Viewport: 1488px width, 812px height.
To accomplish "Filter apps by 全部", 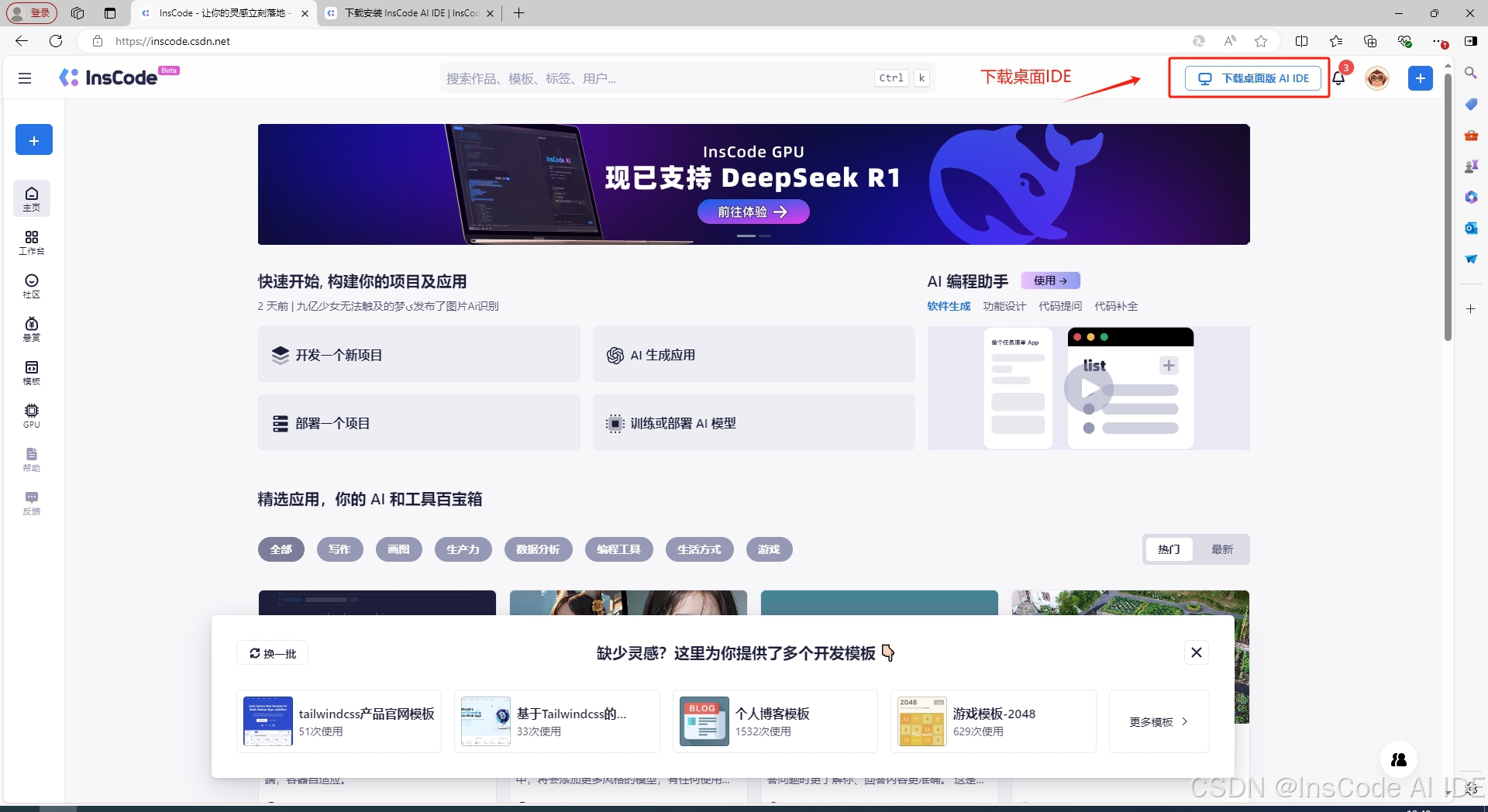I will click(281, 549).
